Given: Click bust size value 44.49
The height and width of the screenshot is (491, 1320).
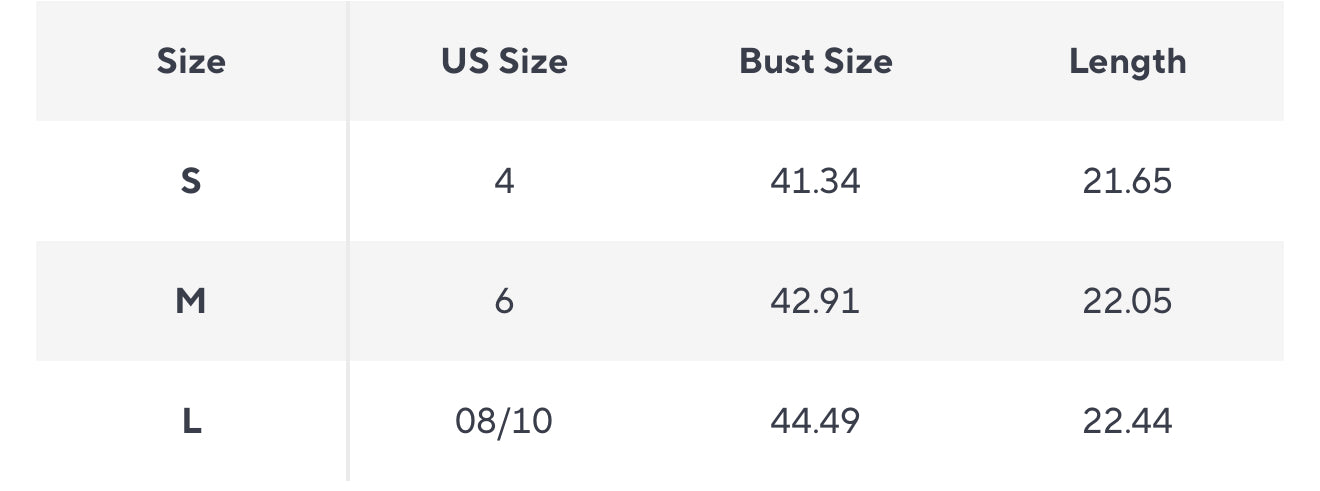Looking at the screenshot, I should (x=815, y=421).
